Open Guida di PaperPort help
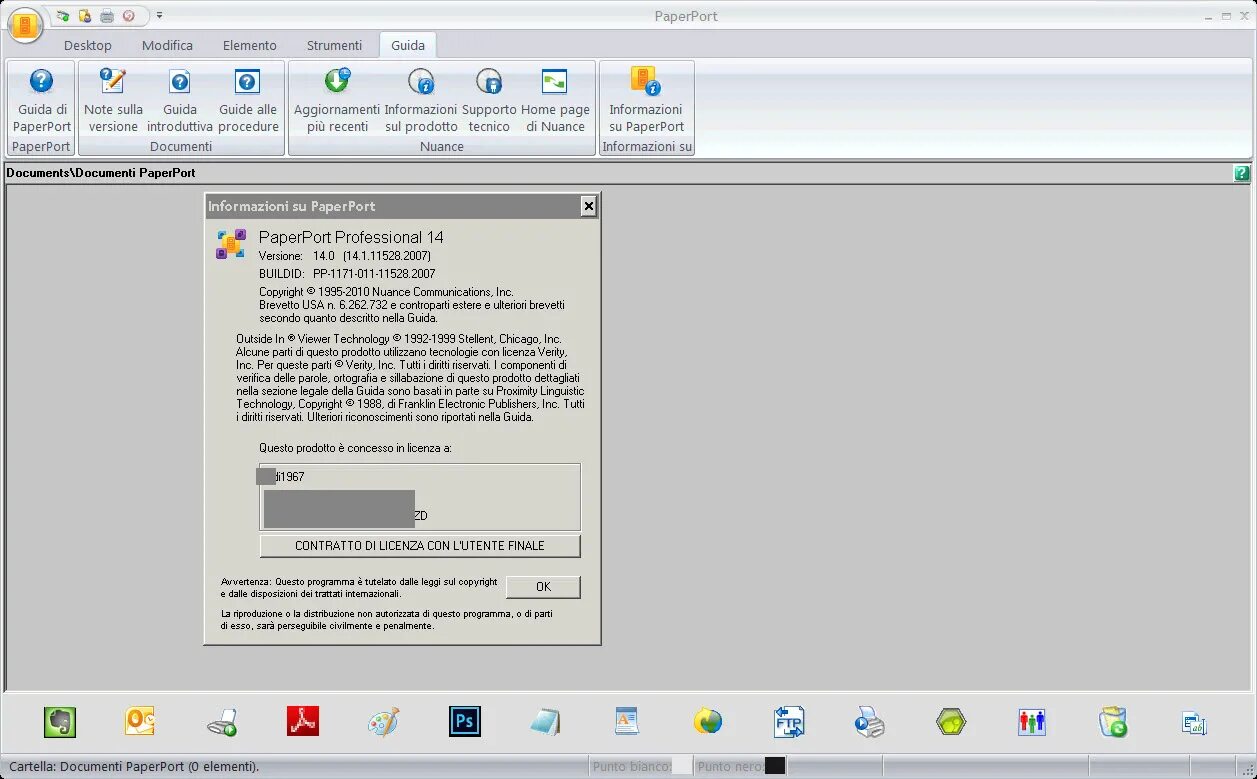 (42, 100)
